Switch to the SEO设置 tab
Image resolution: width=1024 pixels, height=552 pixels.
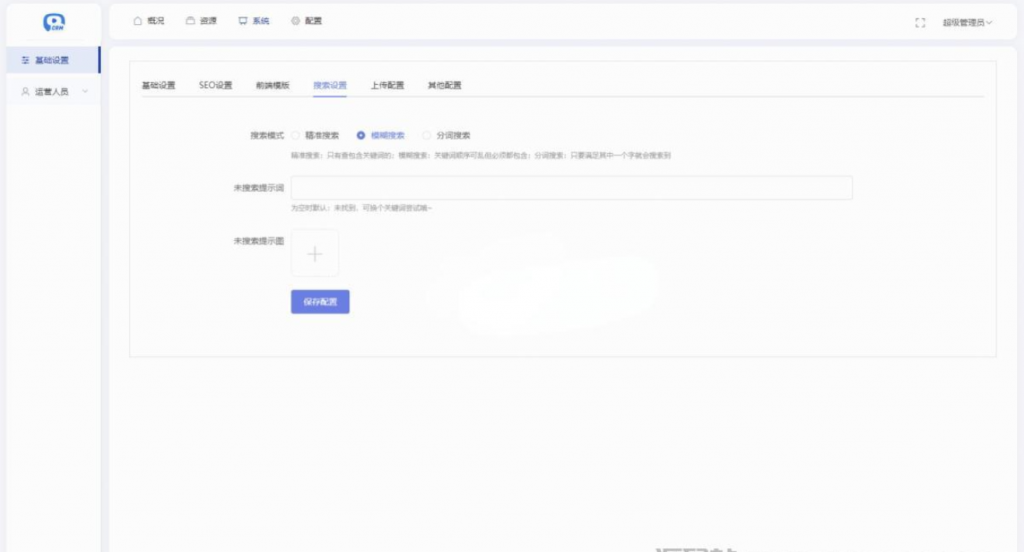[x=216, y=86]
